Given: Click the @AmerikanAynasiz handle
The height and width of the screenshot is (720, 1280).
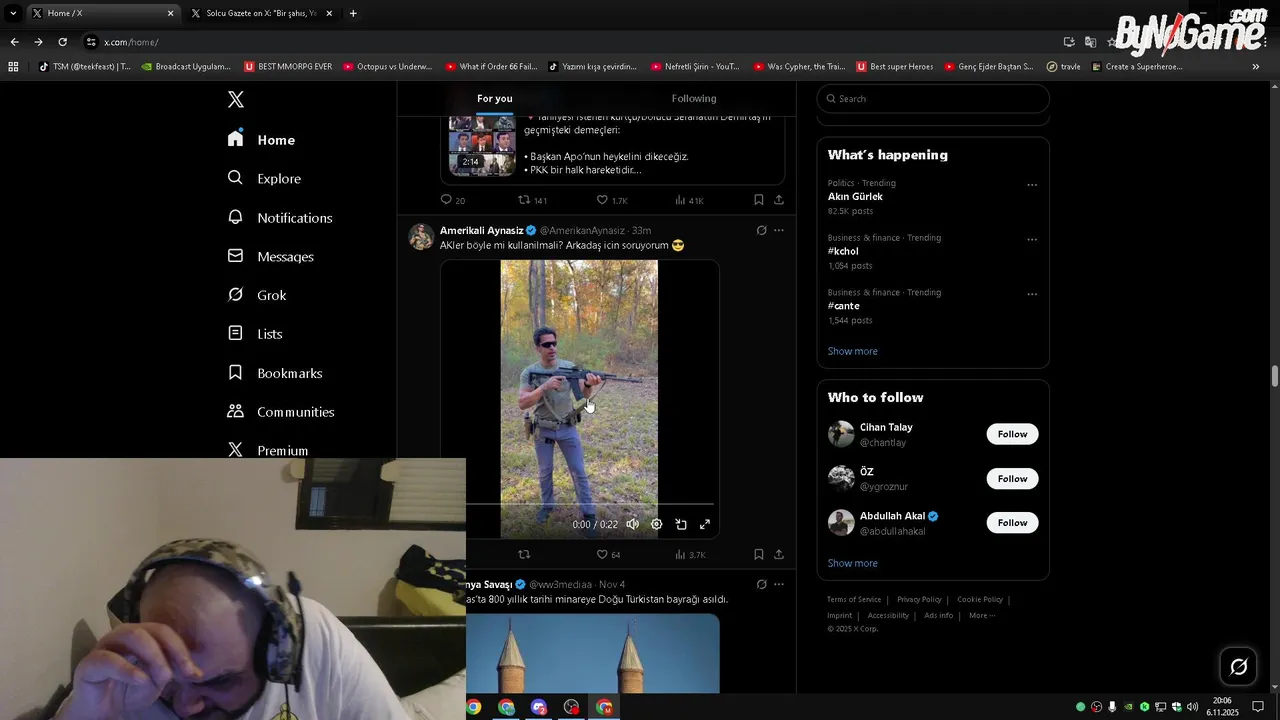Looking at the screenshot, I should click(x=582, y=230).
